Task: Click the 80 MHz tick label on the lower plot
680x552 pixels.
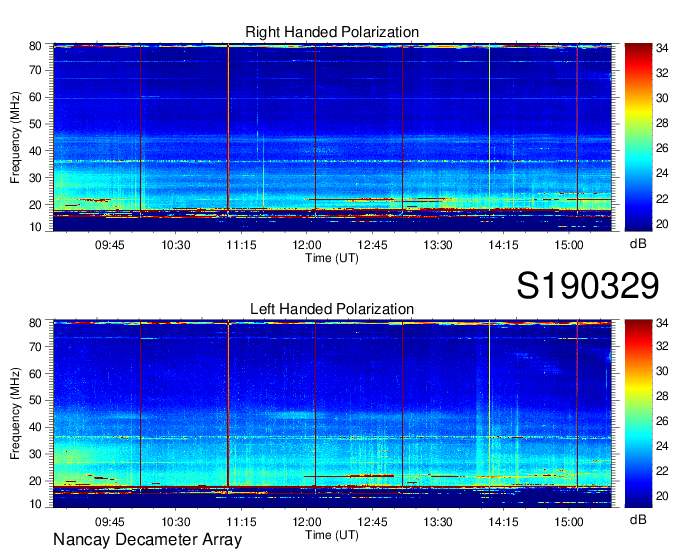Action: click(x=35, y=323)
